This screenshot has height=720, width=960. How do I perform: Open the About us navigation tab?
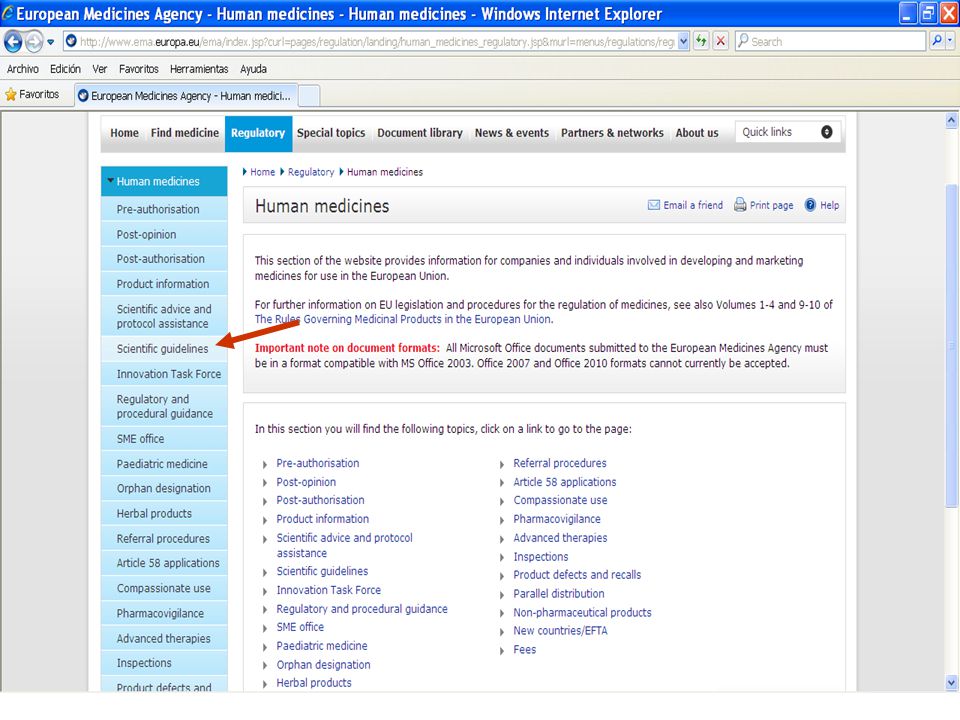[697, 133]
